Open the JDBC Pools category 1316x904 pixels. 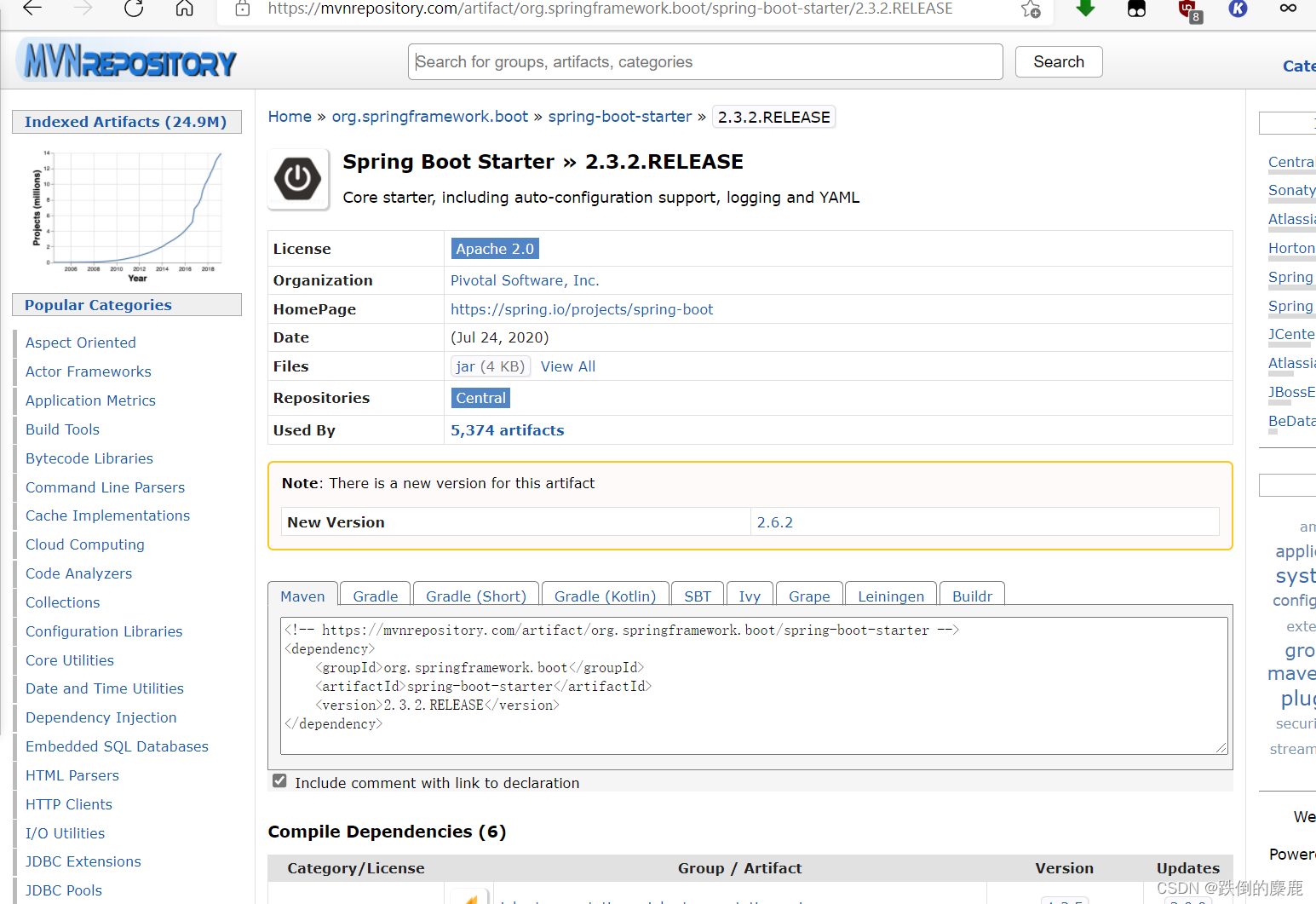(64, 890)
